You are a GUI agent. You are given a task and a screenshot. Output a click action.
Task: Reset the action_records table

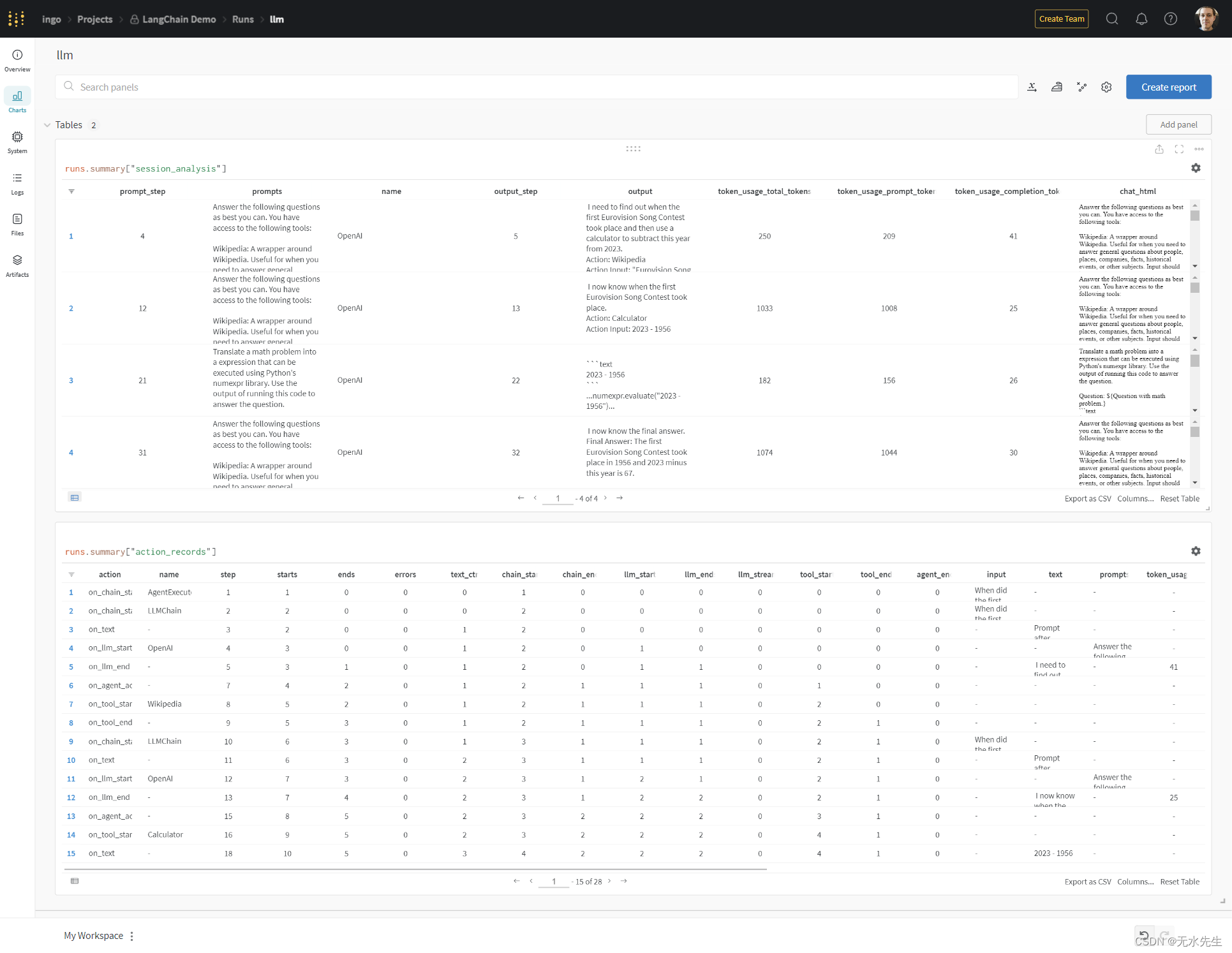[1180, 882]
